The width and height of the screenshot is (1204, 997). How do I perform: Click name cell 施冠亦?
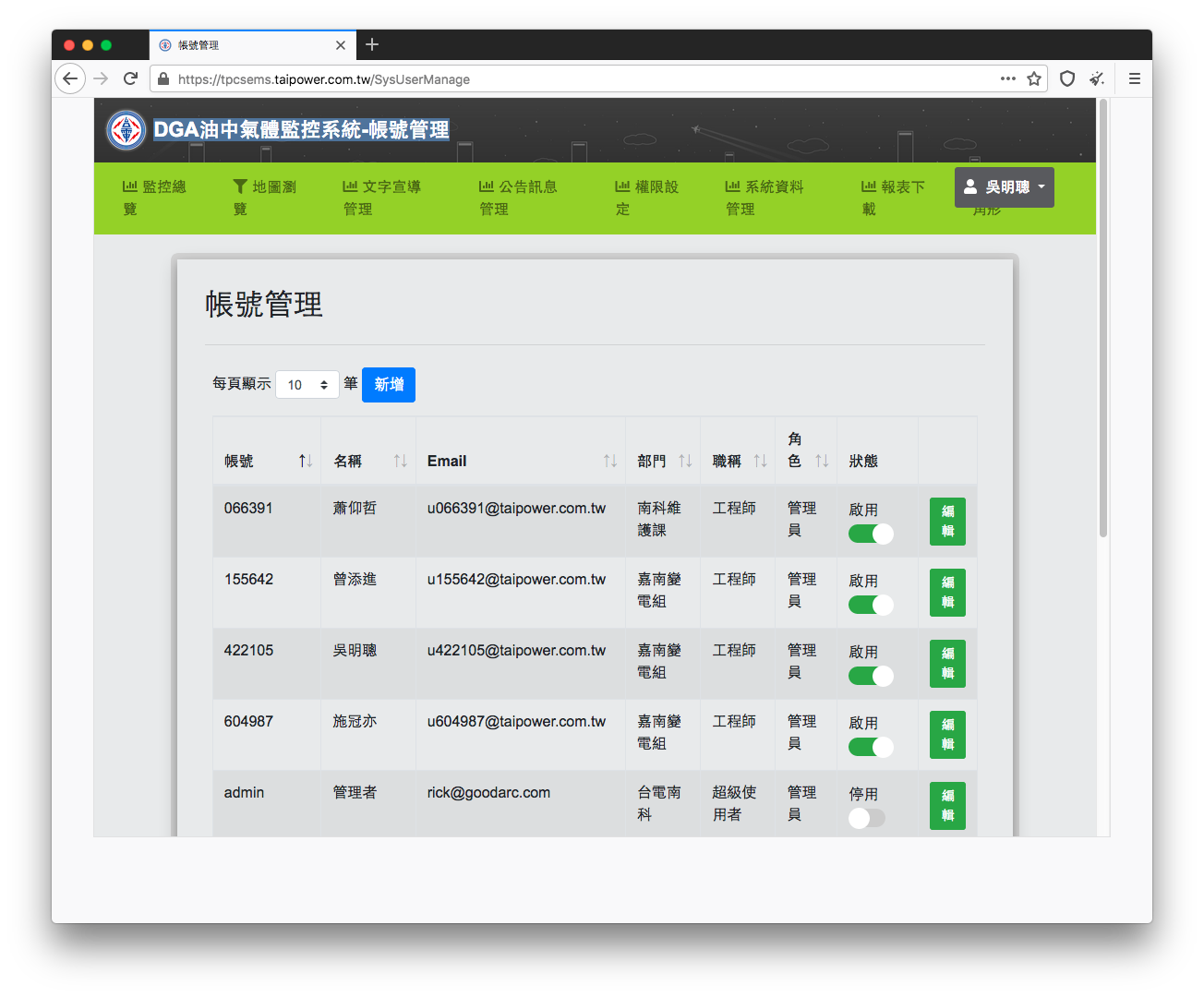(x=355, y=721)
